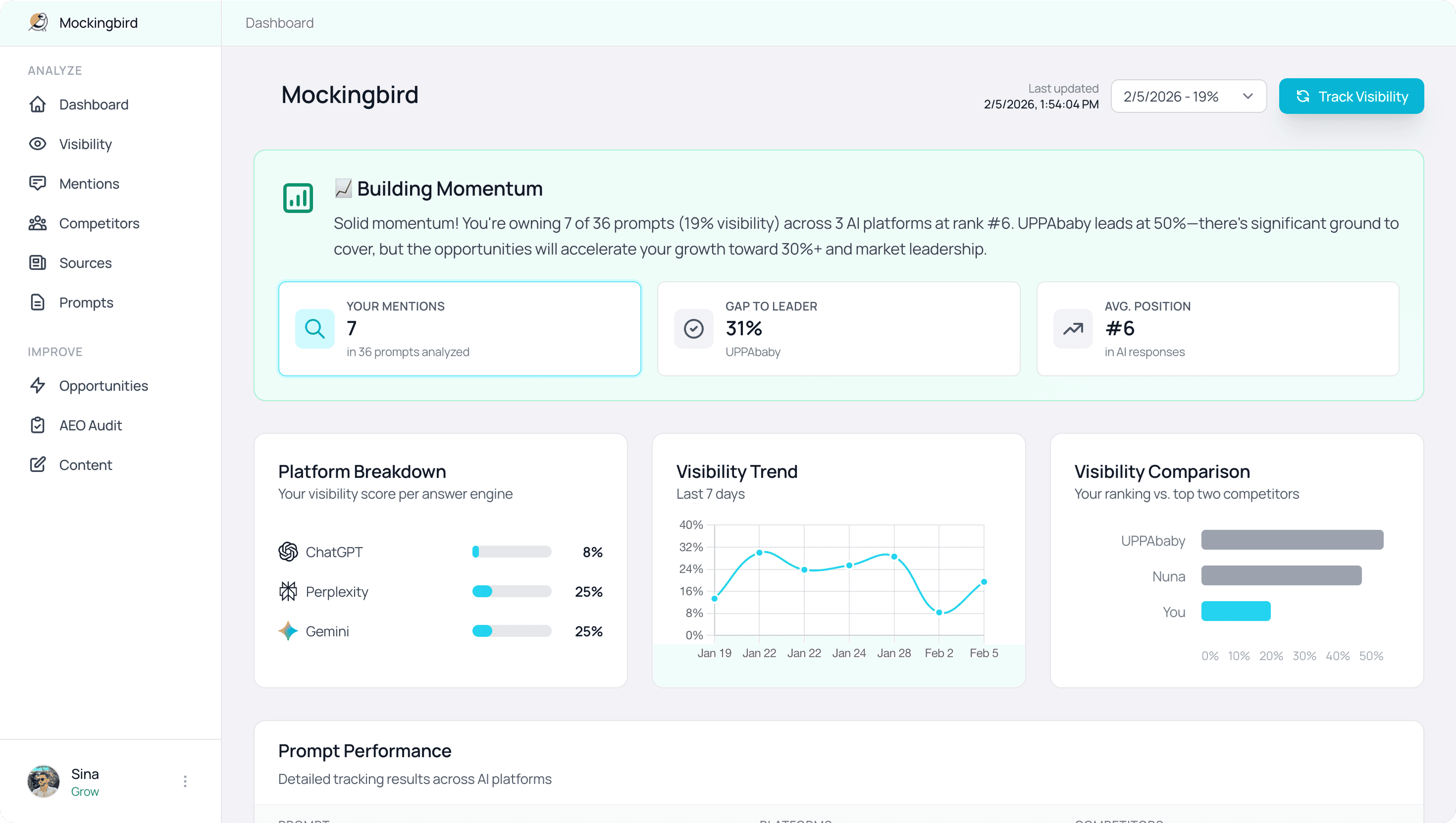Expand the date dropdown chevron arrow

(x=1248, y=97)
